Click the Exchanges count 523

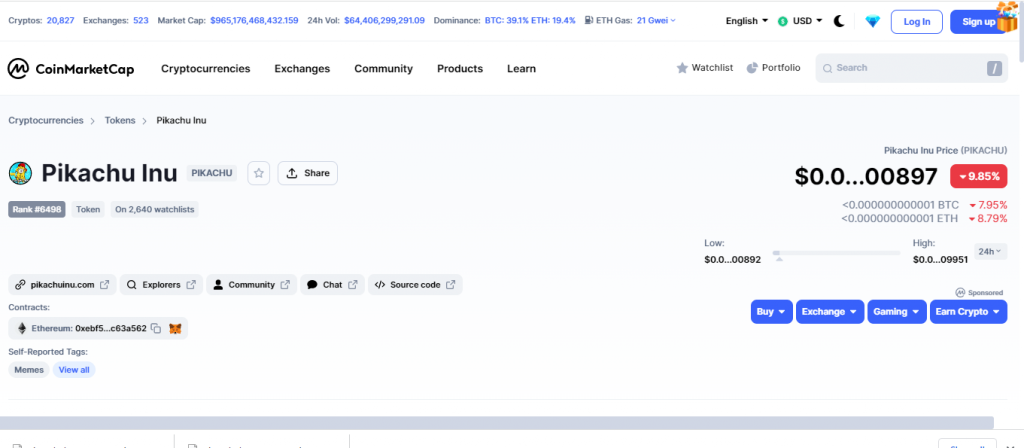click(141, 20)
